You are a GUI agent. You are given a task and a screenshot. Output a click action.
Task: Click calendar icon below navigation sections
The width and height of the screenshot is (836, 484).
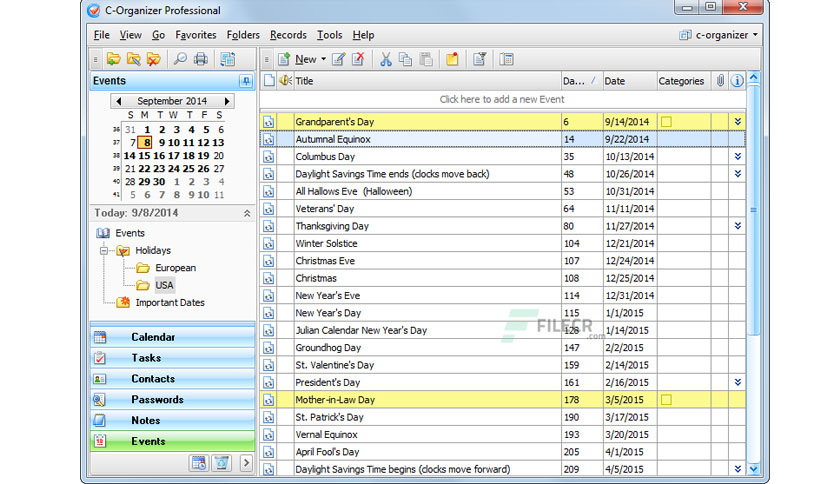(x=199, y=463)
